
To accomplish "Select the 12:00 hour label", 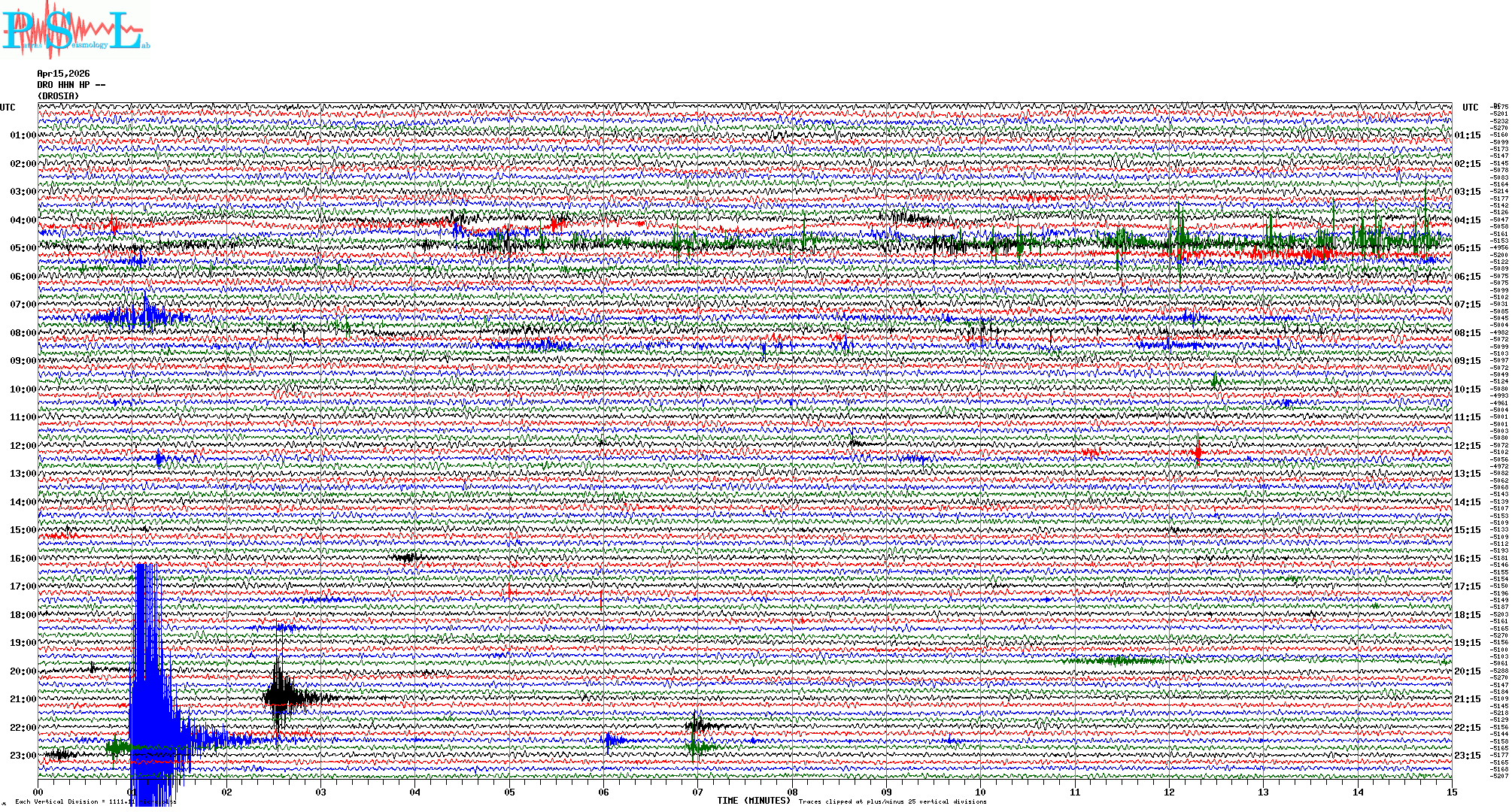I will tap(23, 446).
